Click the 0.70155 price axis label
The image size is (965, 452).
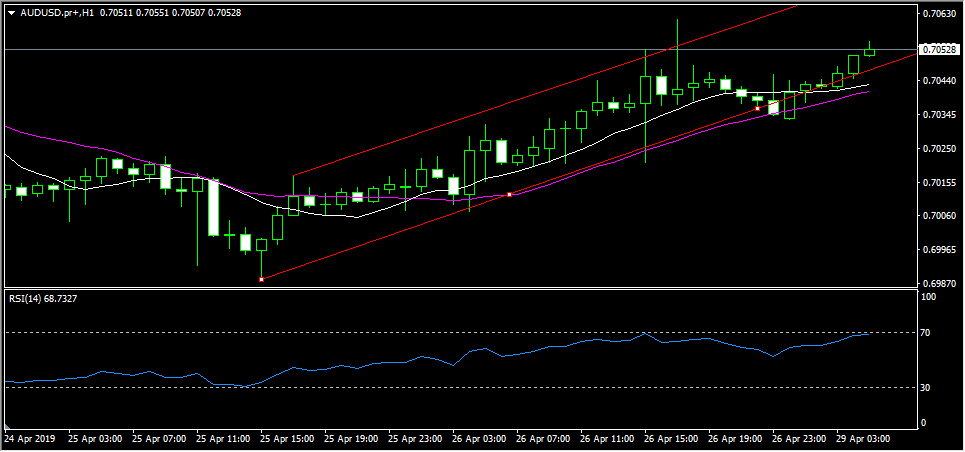point(939,182)
